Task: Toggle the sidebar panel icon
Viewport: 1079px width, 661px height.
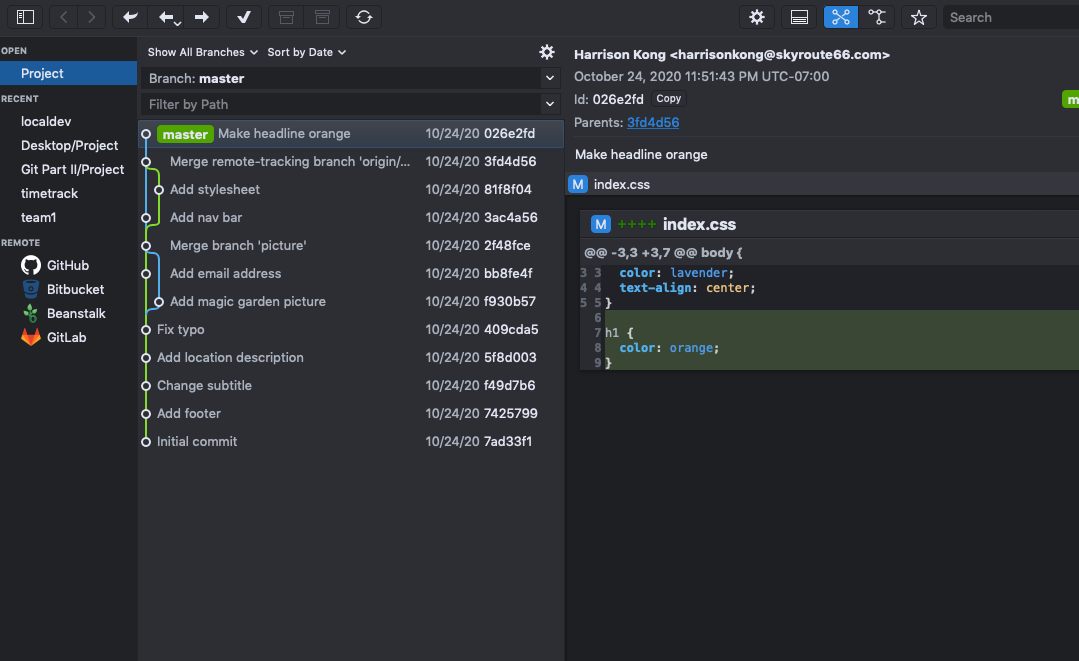Action: coord(25,17)
